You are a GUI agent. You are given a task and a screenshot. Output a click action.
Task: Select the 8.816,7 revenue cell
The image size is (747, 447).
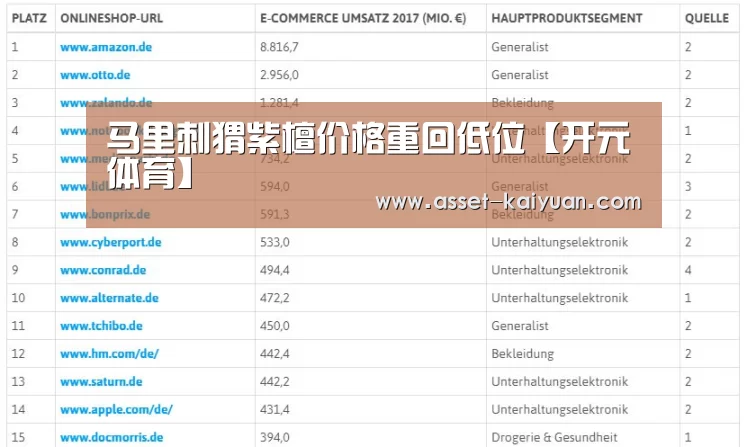click(x=279, y=47)
